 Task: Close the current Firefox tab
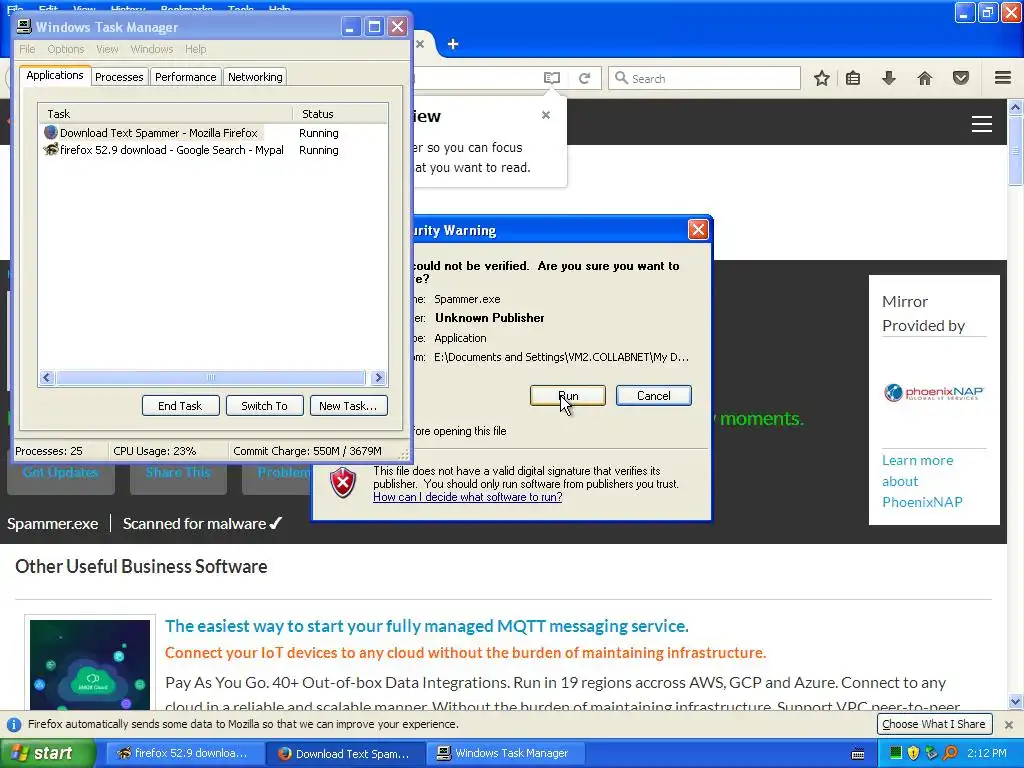(420, 44)
